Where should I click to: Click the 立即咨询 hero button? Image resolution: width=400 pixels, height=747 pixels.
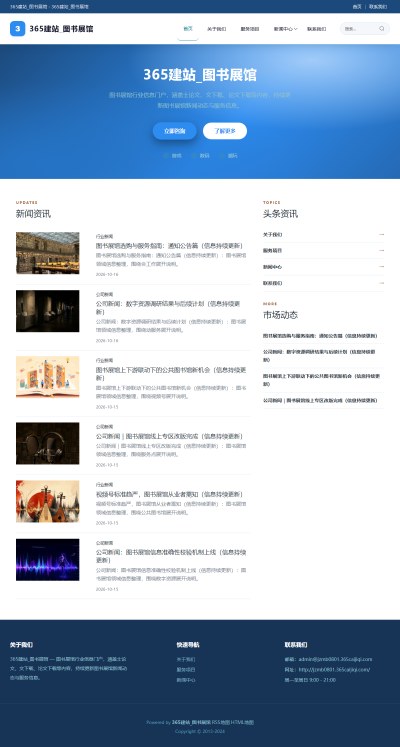[x=175, y=131]
